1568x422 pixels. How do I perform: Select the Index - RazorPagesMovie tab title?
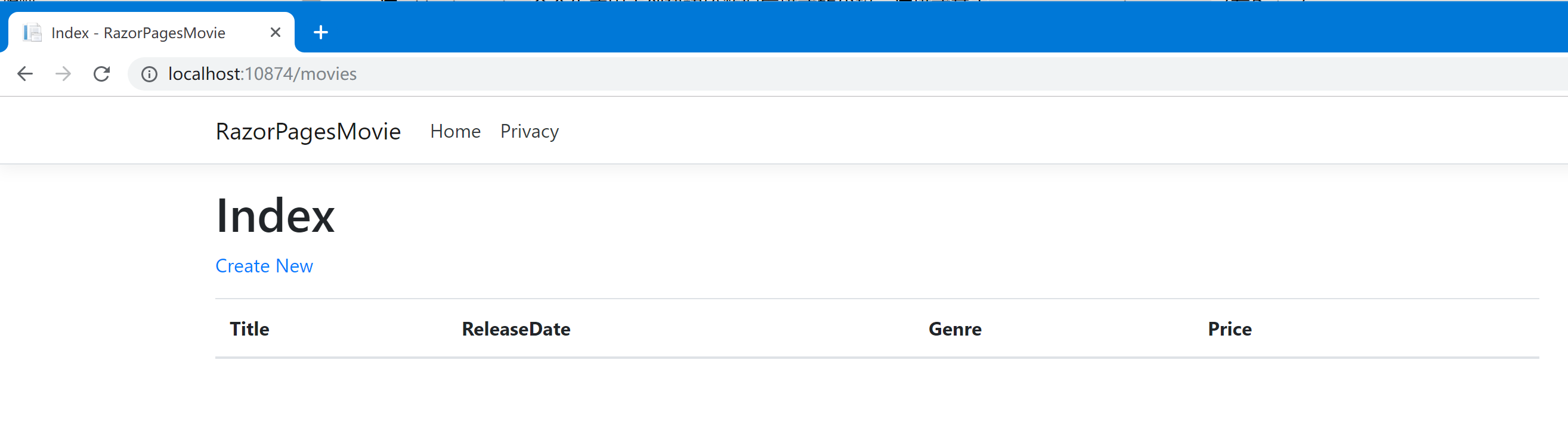pos(138,33)
